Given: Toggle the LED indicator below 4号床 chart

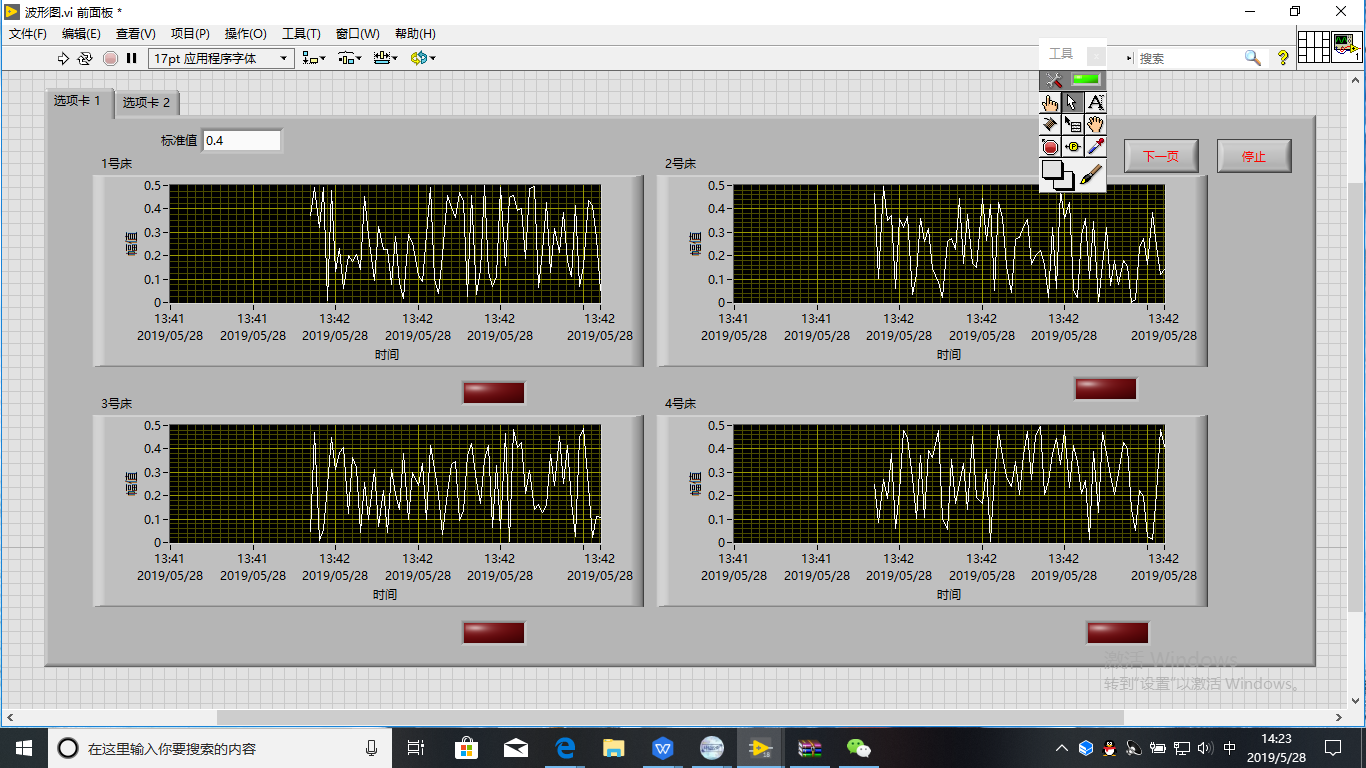Looking at the screenshot, I should [x=1117, y=633].
